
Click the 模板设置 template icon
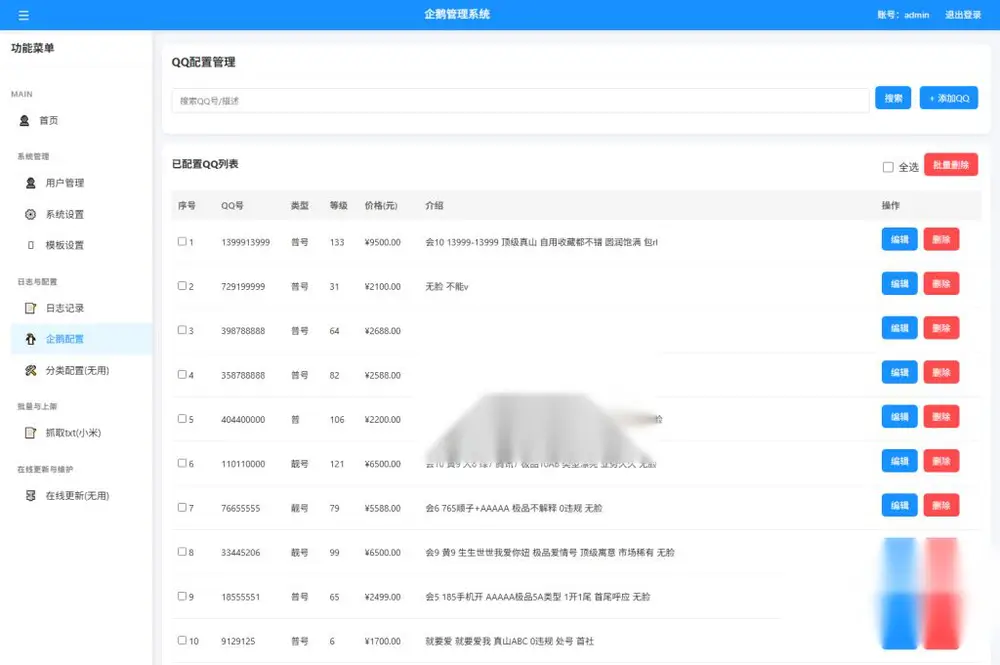(30, 245)
